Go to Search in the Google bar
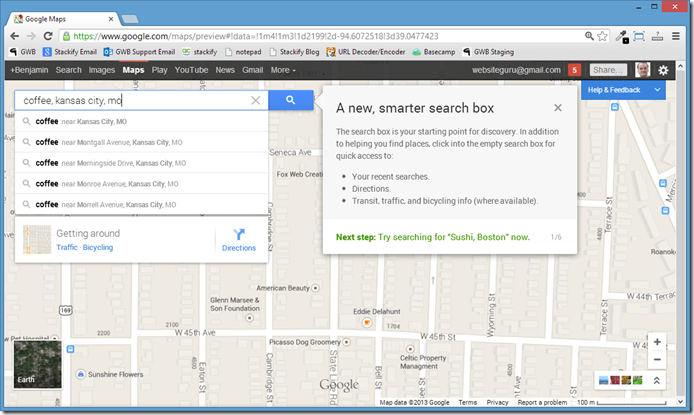 (69, 70)
